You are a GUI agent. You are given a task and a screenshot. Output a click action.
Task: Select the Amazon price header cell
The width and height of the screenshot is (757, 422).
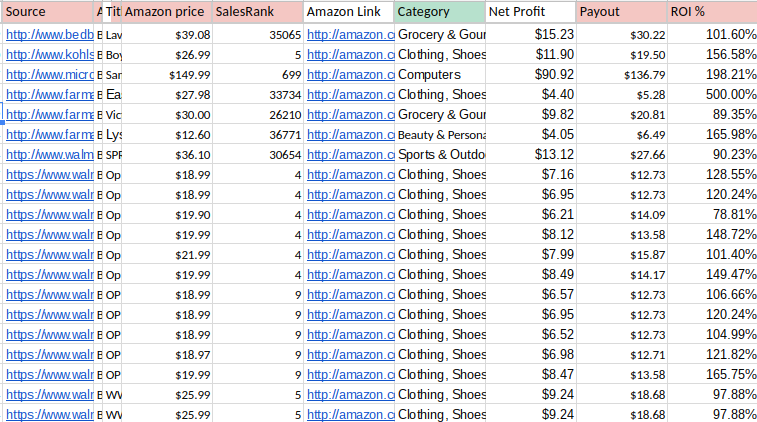pos(166,12)
